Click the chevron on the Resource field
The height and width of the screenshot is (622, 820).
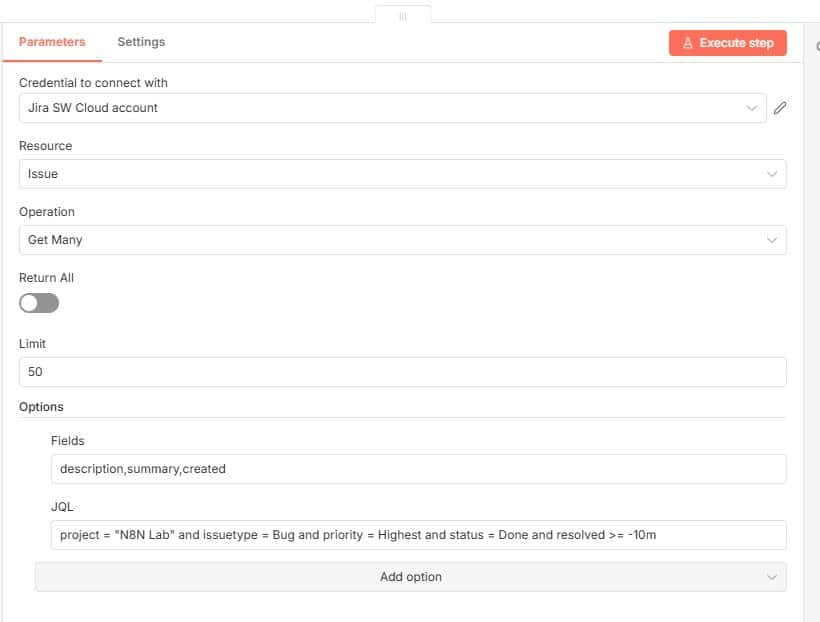pos(771,174)
